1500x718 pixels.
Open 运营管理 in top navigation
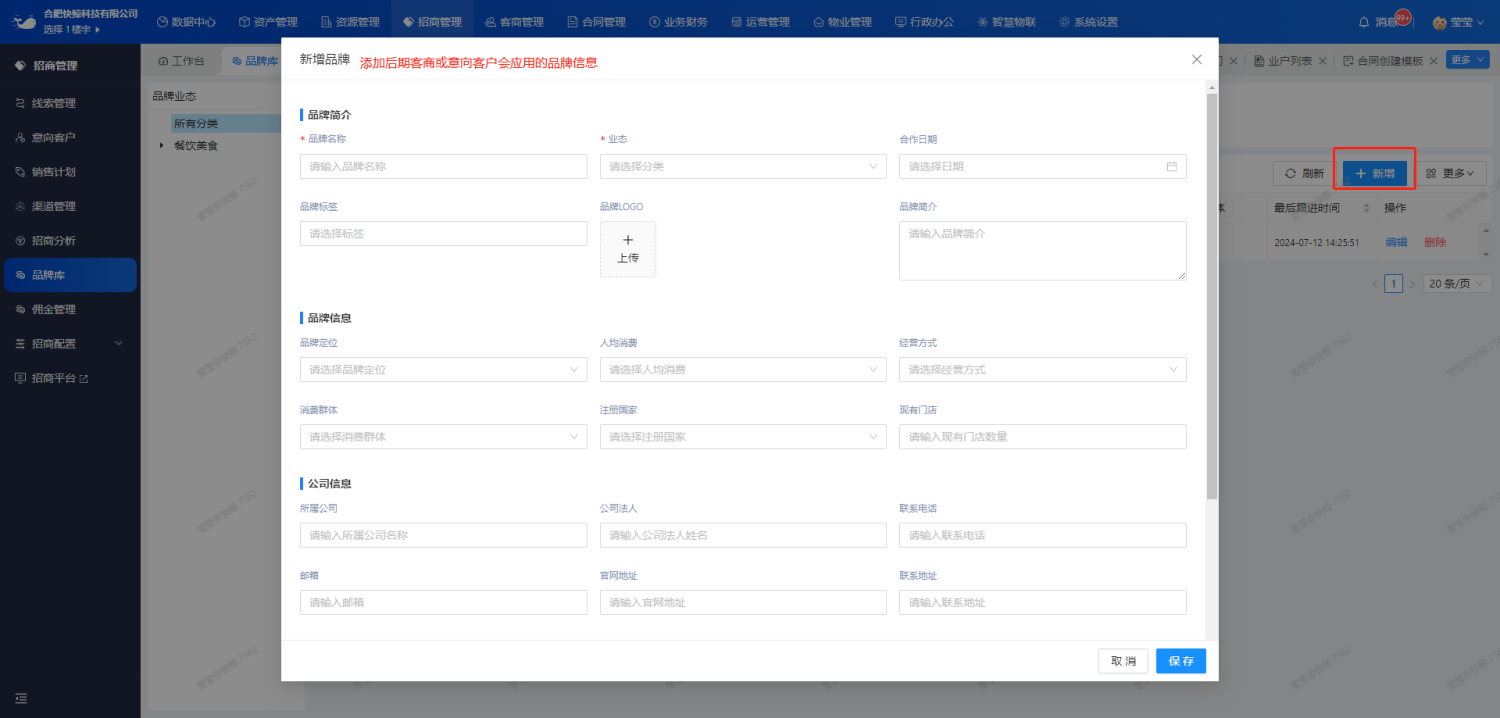click(760, 22)
